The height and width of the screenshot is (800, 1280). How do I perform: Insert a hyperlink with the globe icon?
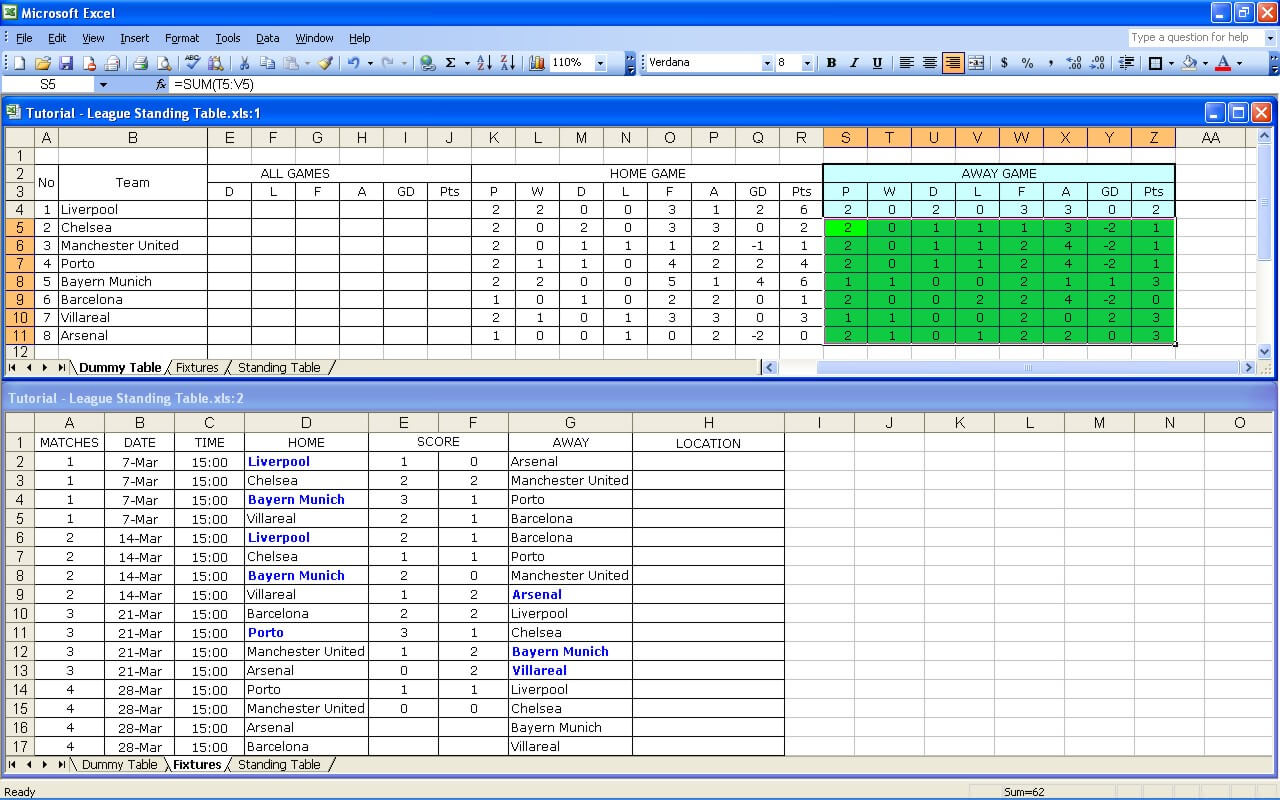tap(428, 63)
